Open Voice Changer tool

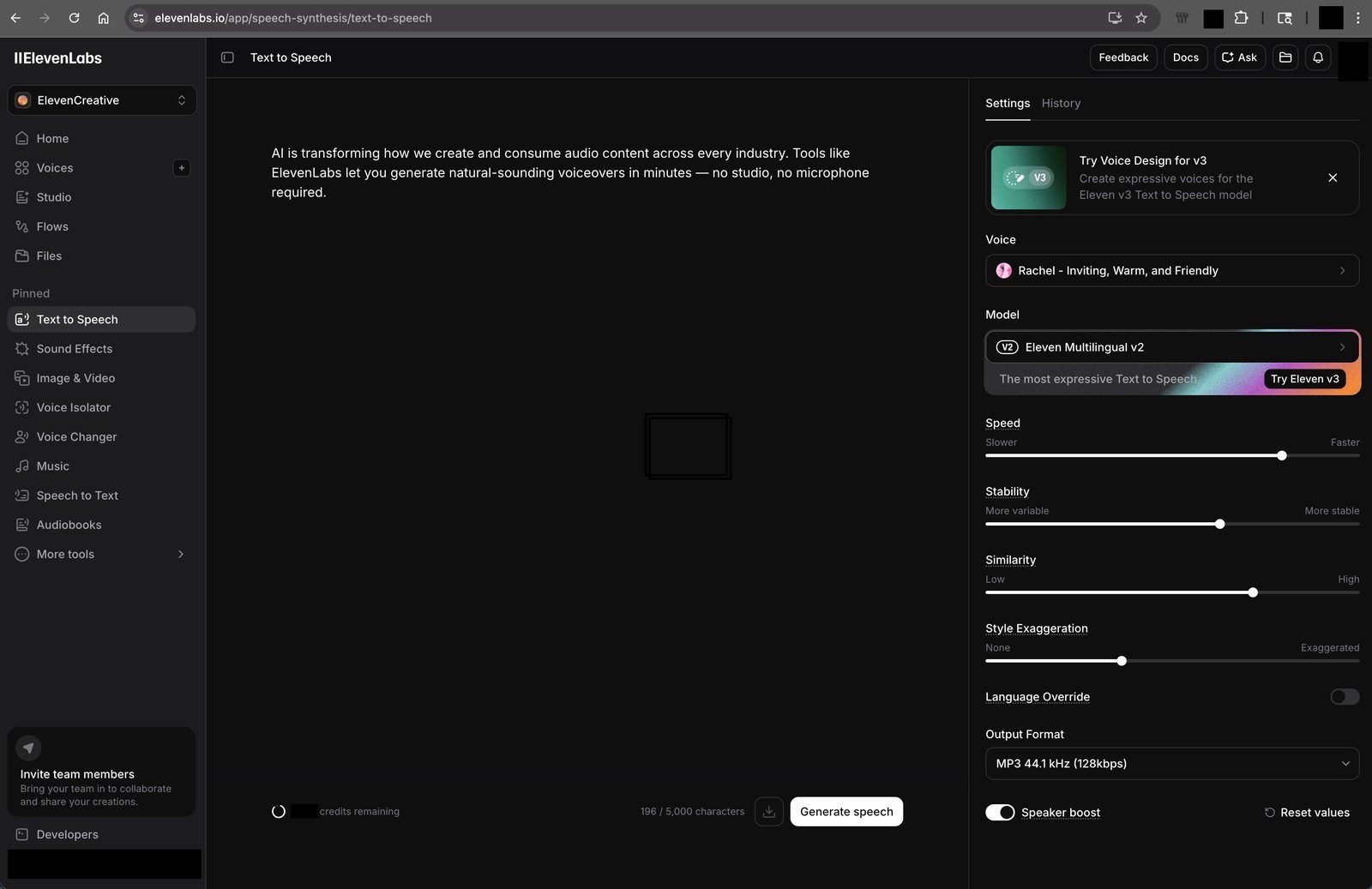coord(101,436)
